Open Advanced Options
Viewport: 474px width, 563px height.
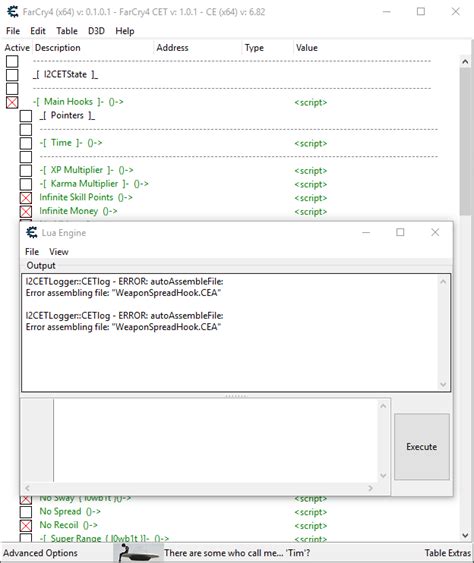41,553
